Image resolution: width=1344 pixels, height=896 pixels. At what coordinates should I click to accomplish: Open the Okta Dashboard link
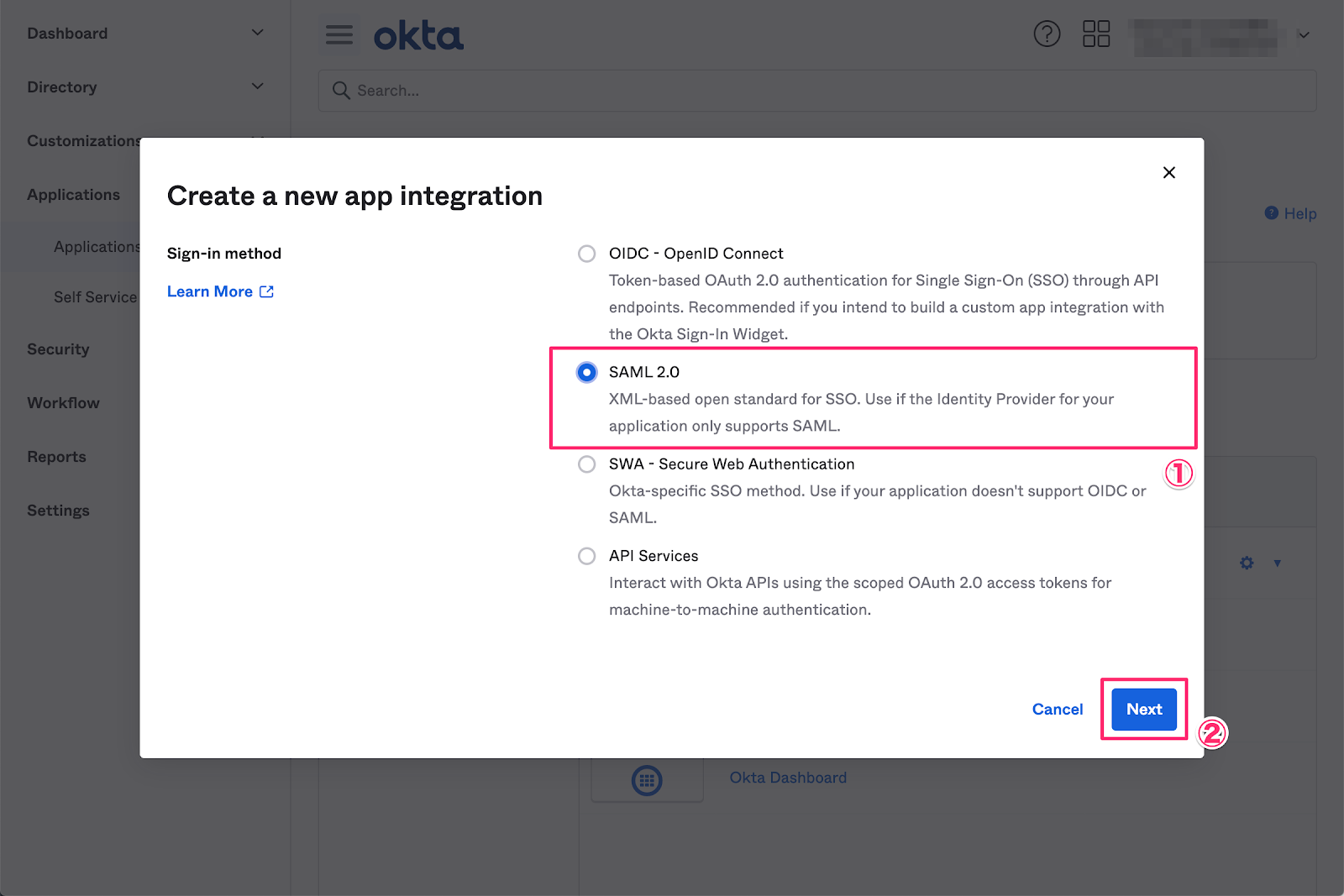[x=788, y=778]
